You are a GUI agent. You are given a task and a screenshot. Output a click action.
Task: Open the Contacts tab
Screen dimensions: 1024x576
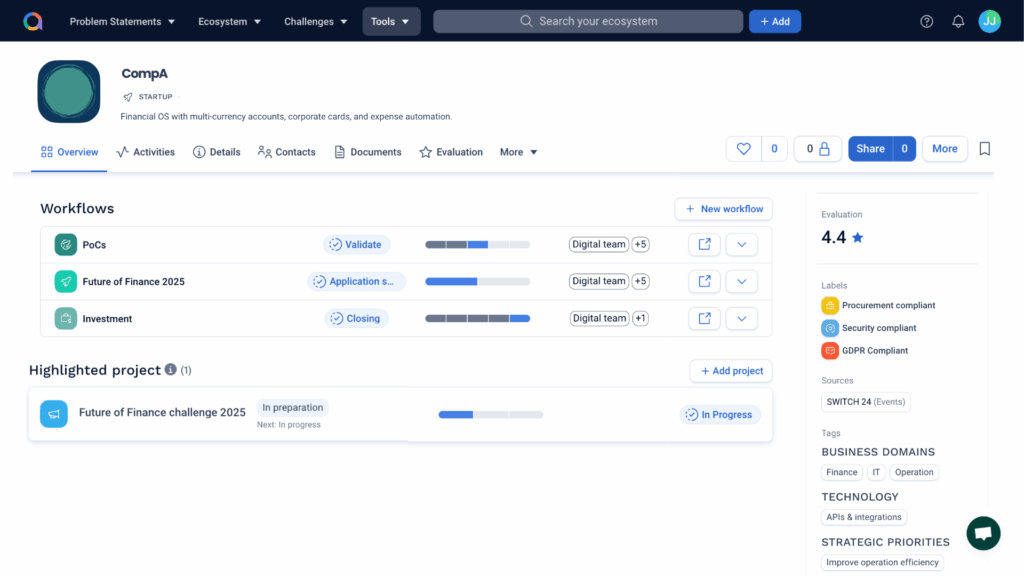point(287,152)
